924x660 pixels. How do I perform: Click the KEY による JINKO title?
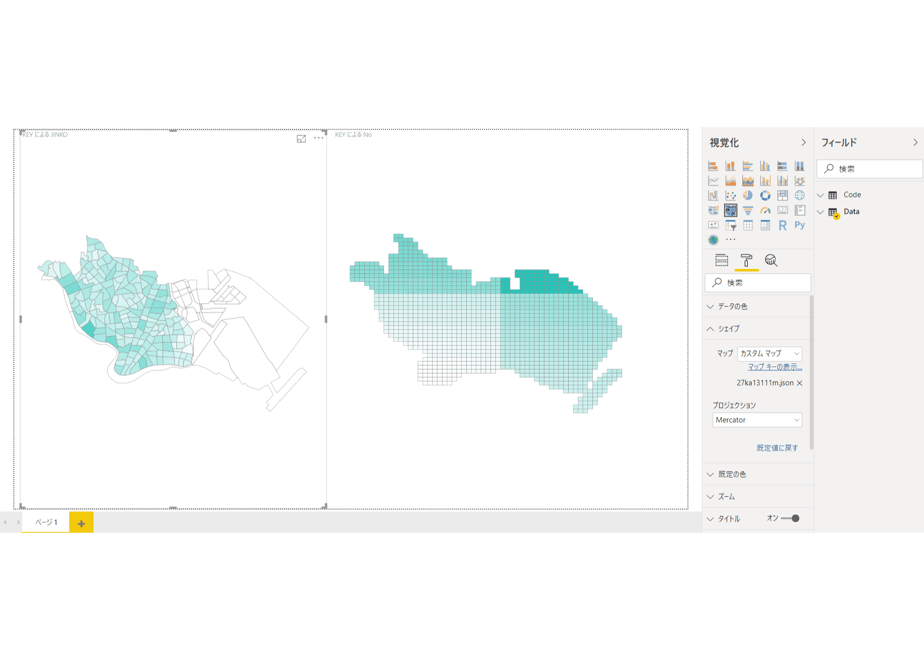pos(45,135)
